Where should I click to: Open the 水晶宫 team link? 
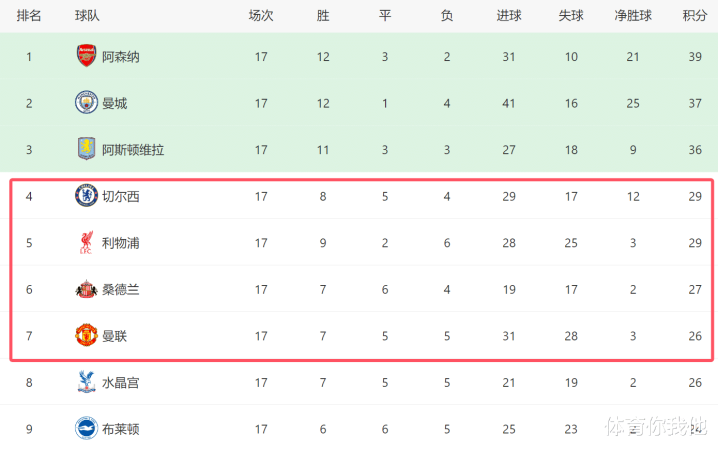(x=121, y=382)
